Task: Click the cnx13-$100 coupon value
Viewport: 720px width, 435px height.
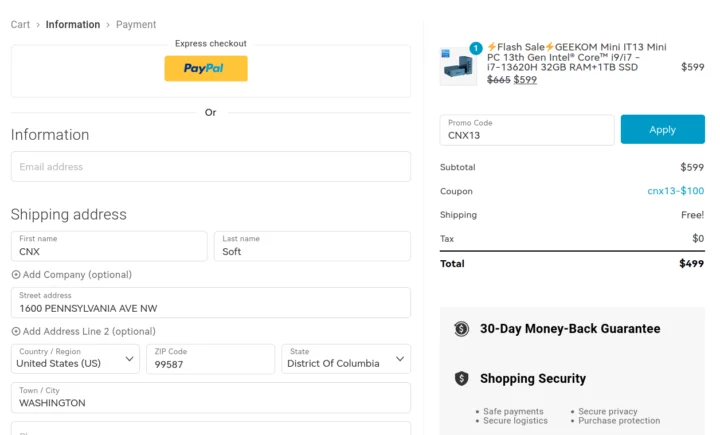Action: click(x=675, y=191)
